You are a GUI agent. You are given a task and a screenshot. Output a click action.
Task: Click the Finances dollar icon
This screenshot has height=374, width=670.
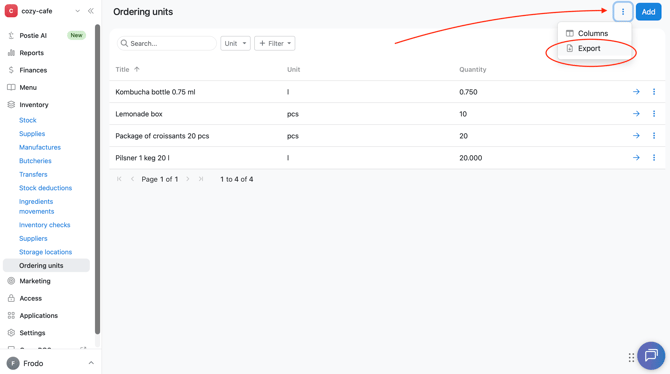pyautogui.click(x=11, y=70)
